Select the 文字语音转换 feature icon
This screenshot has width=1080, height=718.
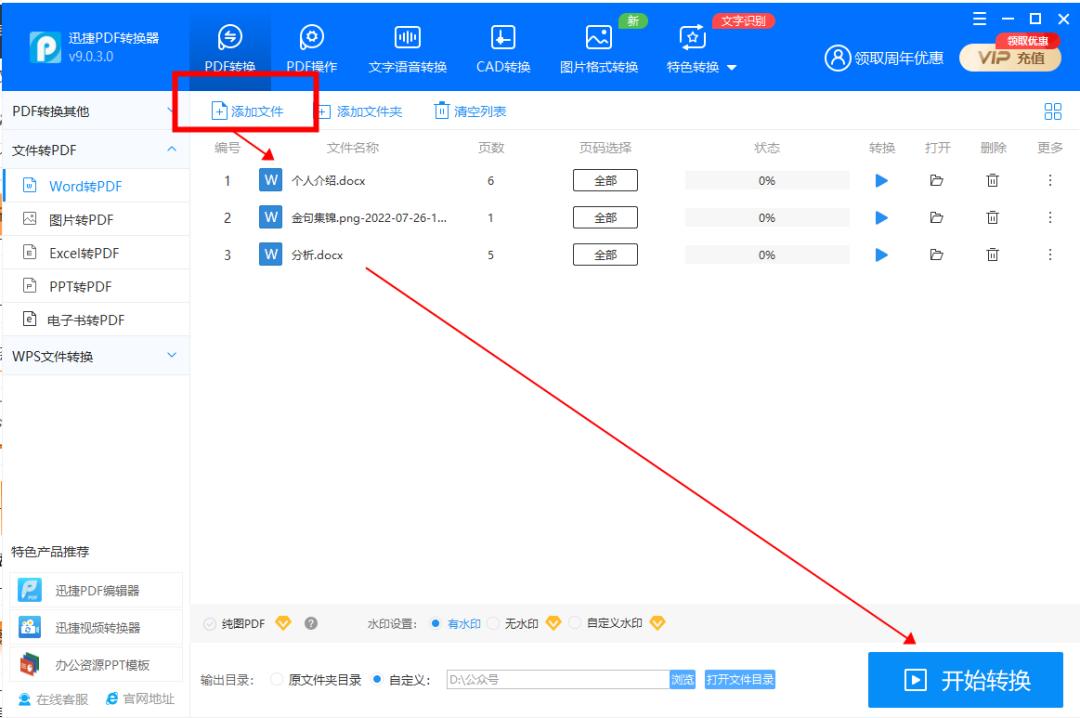coord(406,40)
